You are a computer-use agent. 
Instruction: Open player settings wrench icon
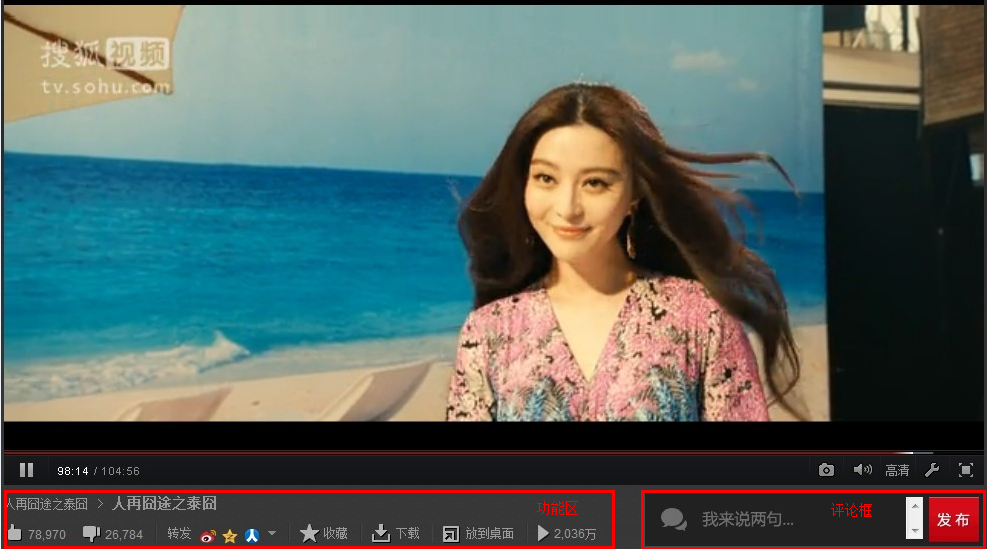931,470
